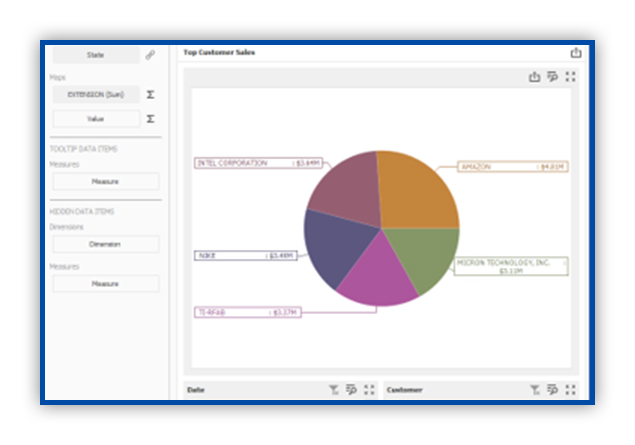This screenshot has width=635, height=445.
Task: Export the pie chart item
Action: 535,77
